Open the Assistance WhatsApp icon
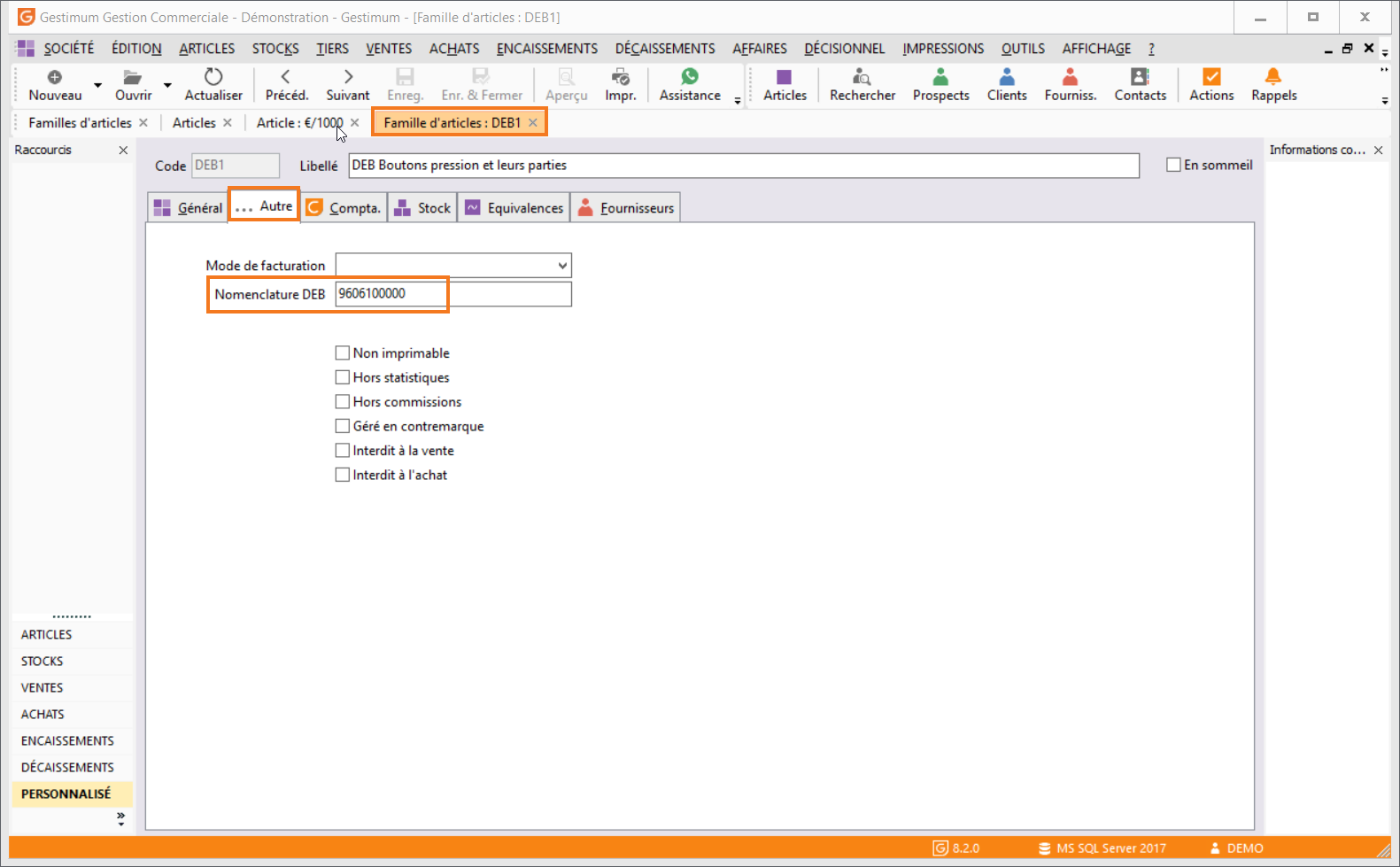1400x867 pixels. (690, 77)
